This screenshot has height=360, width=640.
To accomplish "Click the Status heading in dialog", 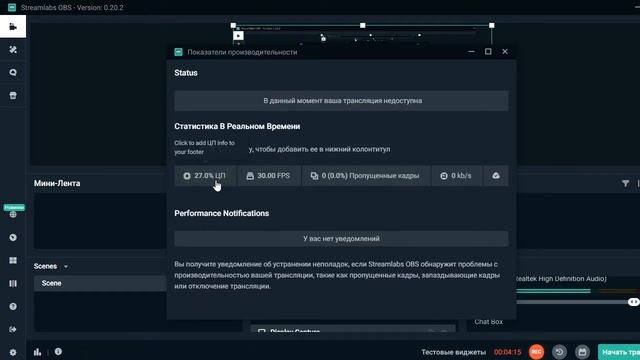I will pos(186,73).
